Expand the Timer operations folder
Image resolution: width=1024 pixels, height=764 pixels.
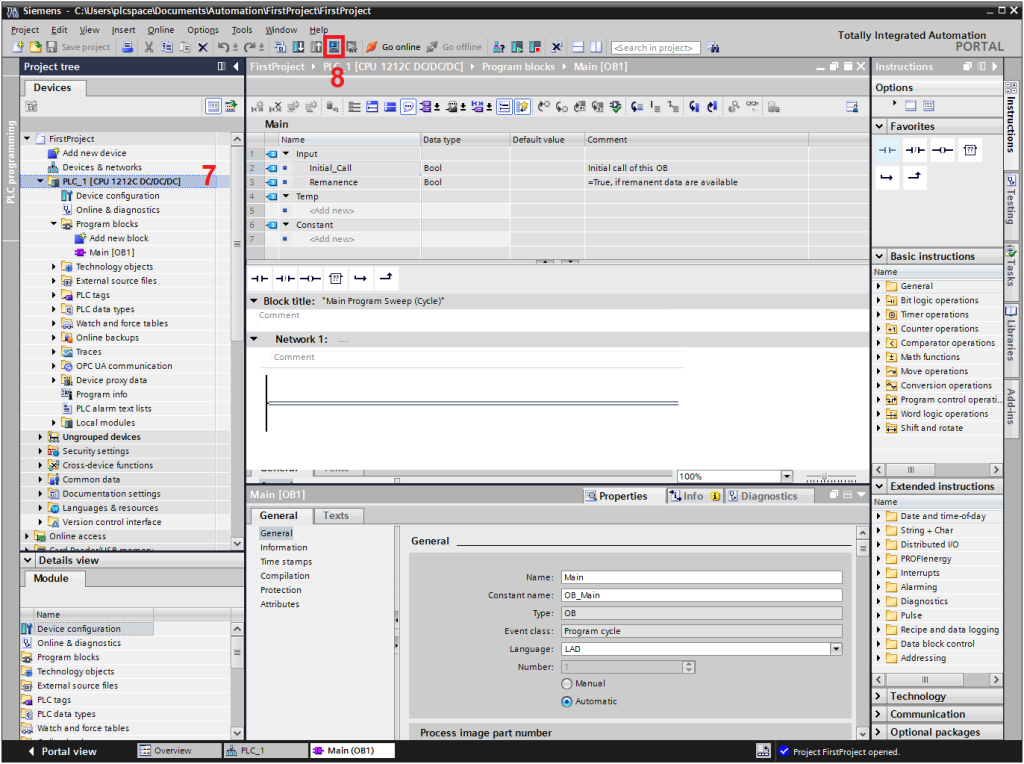click(879, 315)
